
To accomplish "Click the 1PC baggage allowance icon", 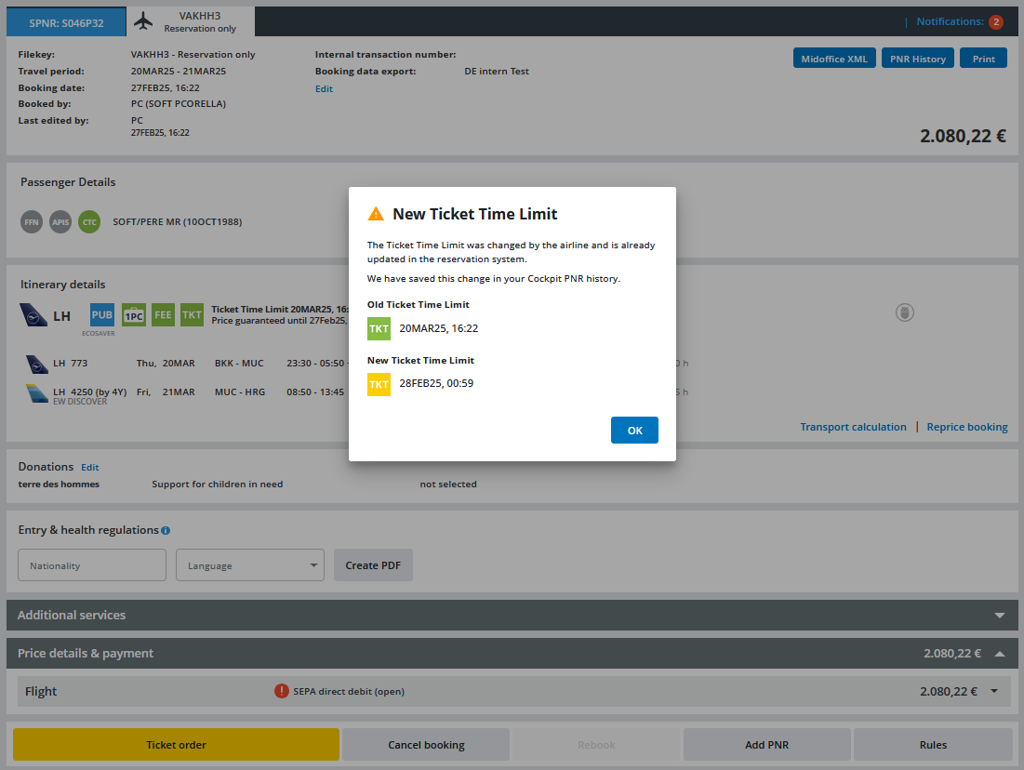I will point(134,315).
